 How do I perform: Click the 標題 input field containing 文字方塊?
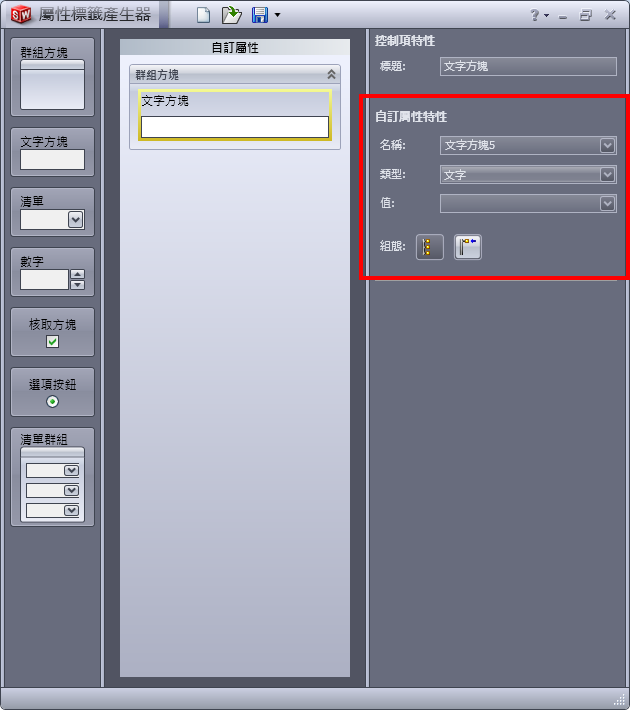(528, 66)
